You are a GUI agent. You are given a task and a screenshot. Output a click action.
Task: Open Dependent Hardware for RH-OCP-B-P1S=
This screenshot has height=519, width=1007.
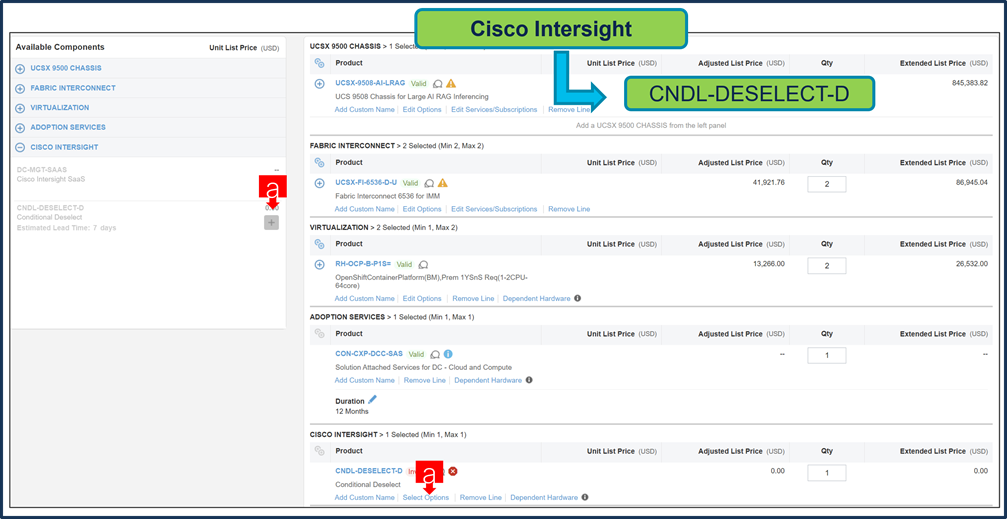tap(536, 299)
